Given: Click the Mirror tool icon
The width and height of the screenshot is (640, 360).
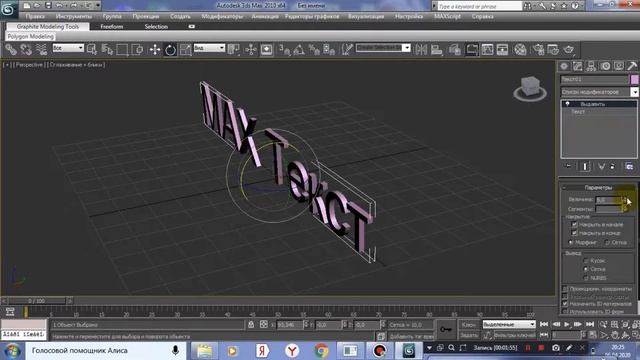Looking at the screenshot, I should pos(421,50).
